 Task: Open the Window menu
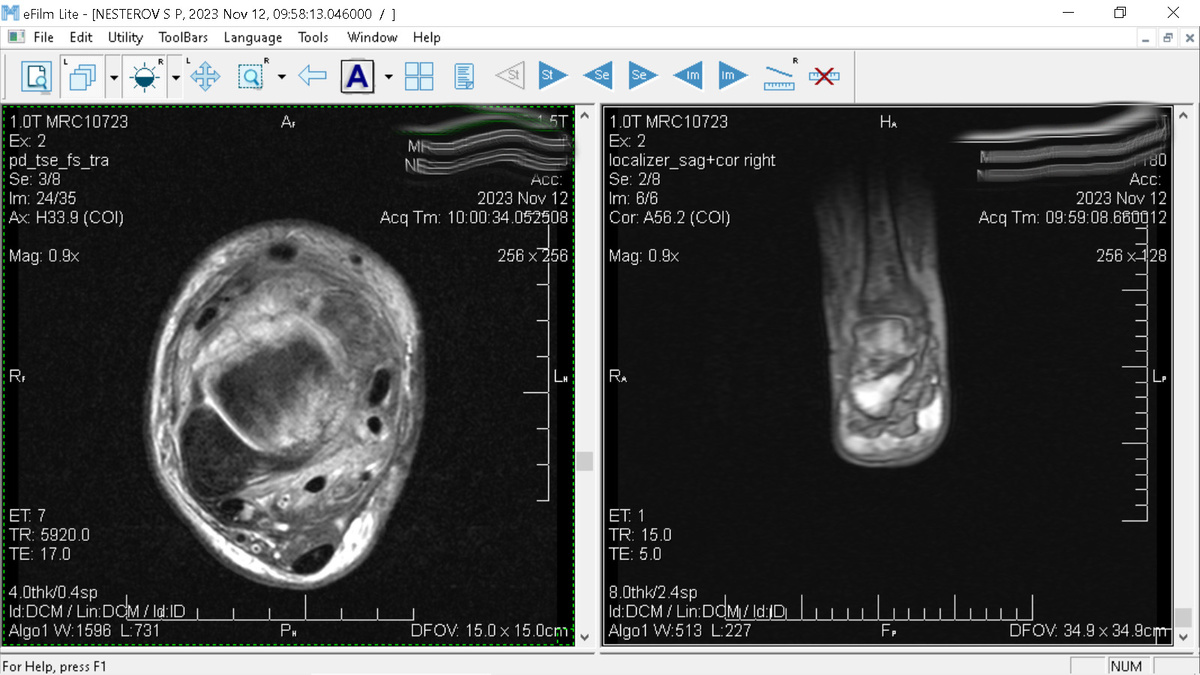[372, 37]
